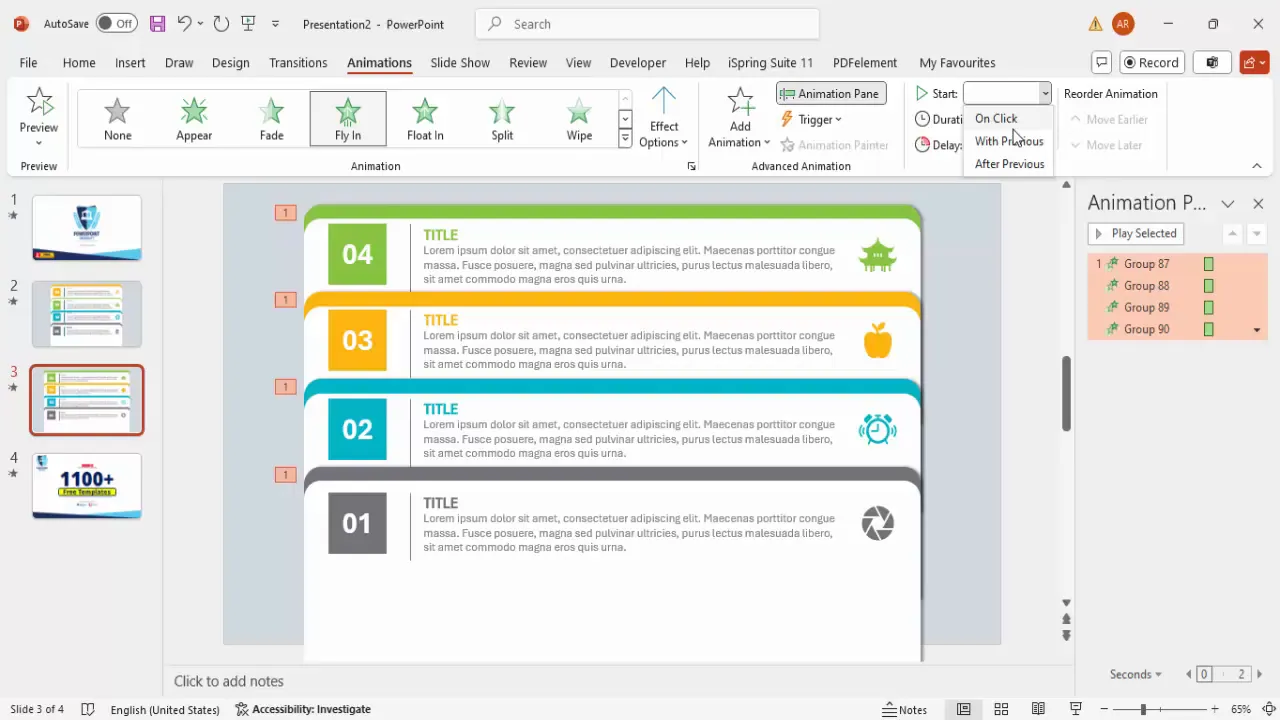The image size is (1280, 720).
Task: Close the Animation Pane
Action: (1258, 203)
